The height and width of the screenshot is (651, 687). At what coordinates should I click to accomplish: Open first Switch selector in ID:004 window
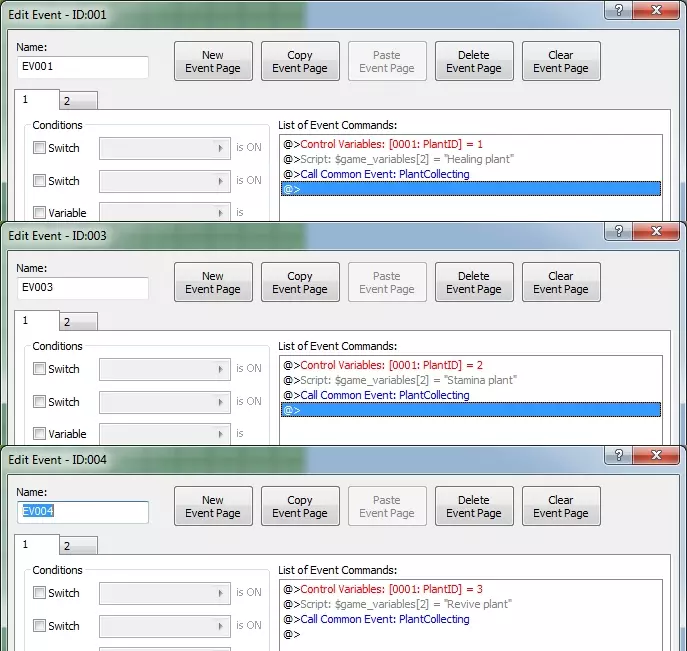165,593
